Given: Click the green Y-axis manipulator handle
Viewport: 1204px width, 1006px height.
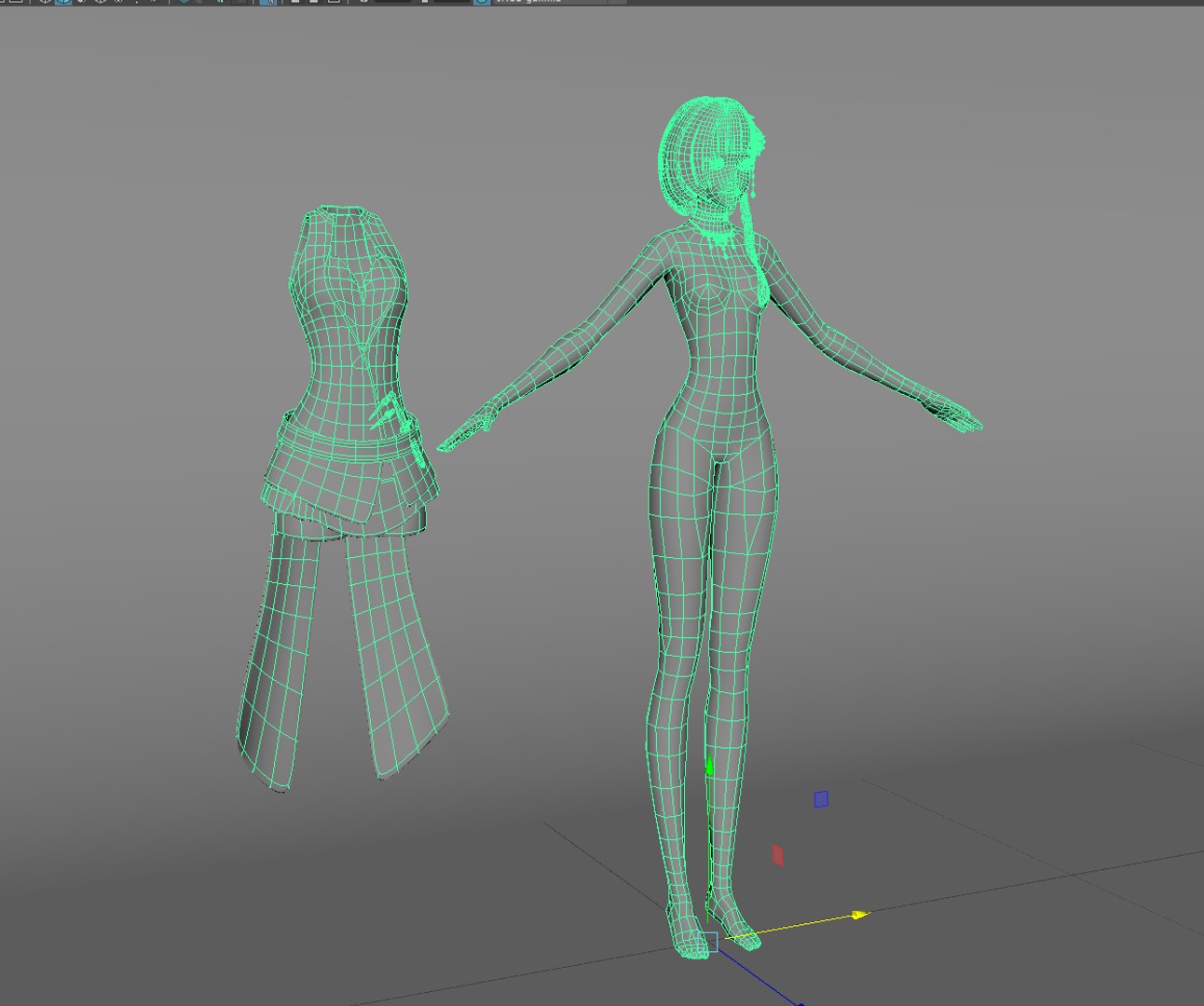Looking at the screenshot, I should 709,767.
